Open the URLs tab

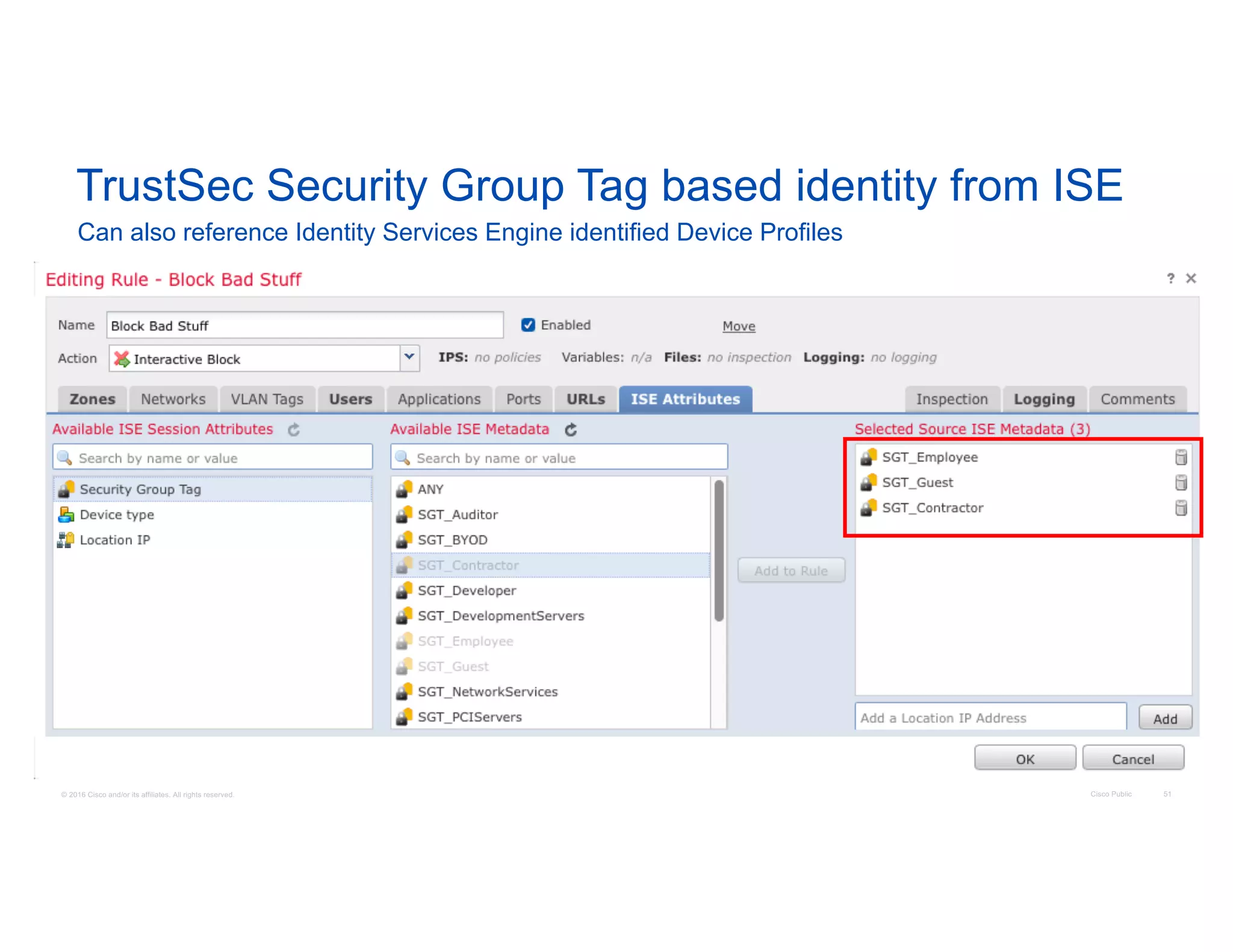tap(586, 400)
